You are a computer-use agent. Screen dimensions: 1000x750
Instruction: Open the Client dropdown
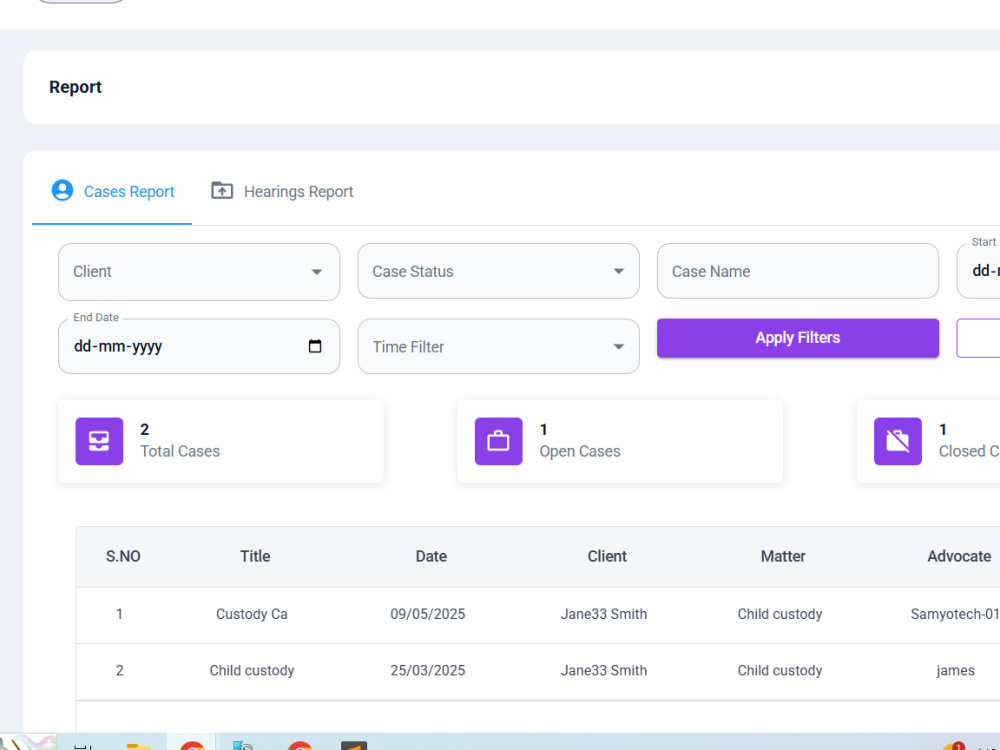pos(199,272)
